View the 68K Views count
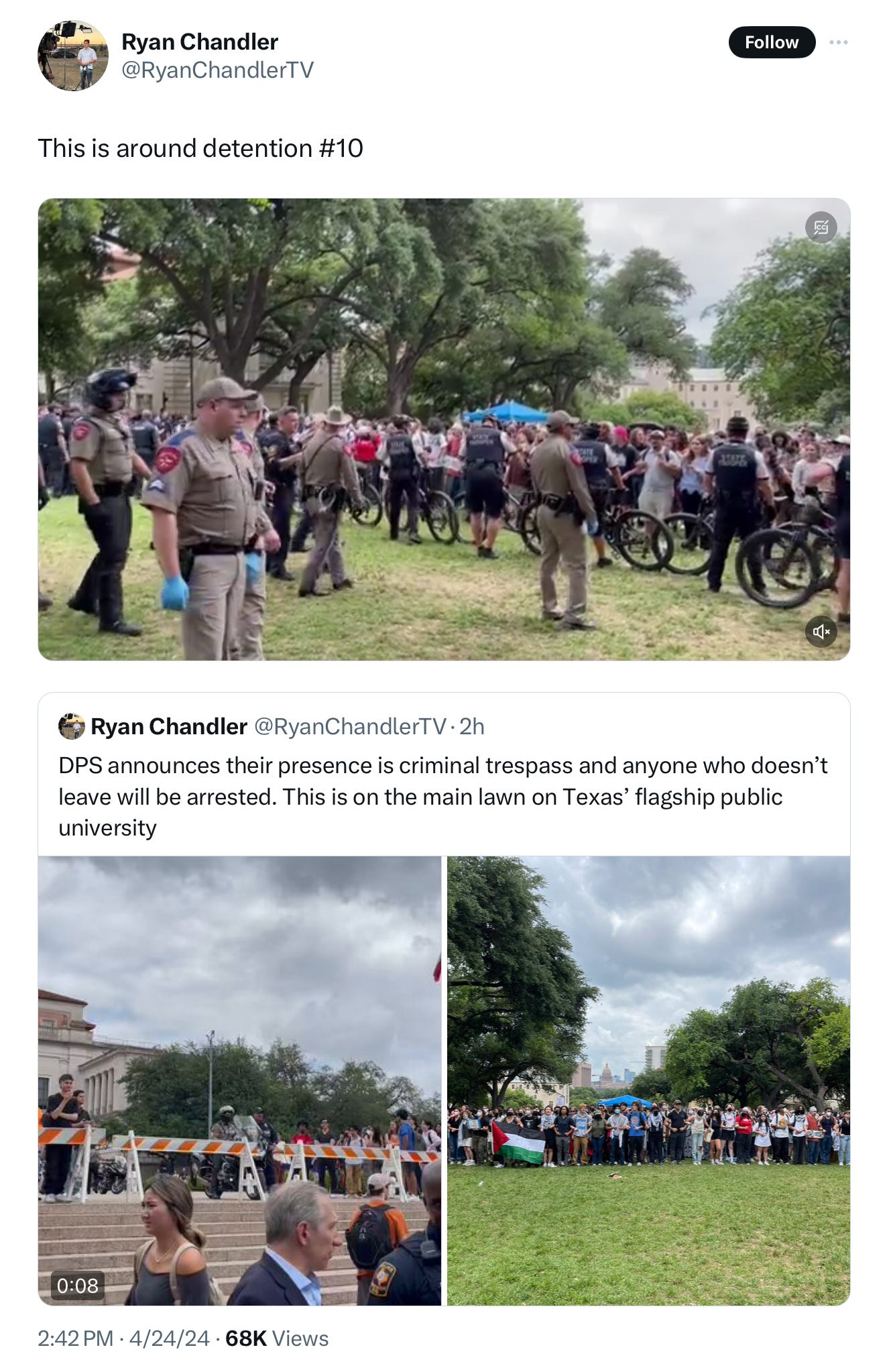Viewport: 889px width, 1372px height. (277, 1338)
